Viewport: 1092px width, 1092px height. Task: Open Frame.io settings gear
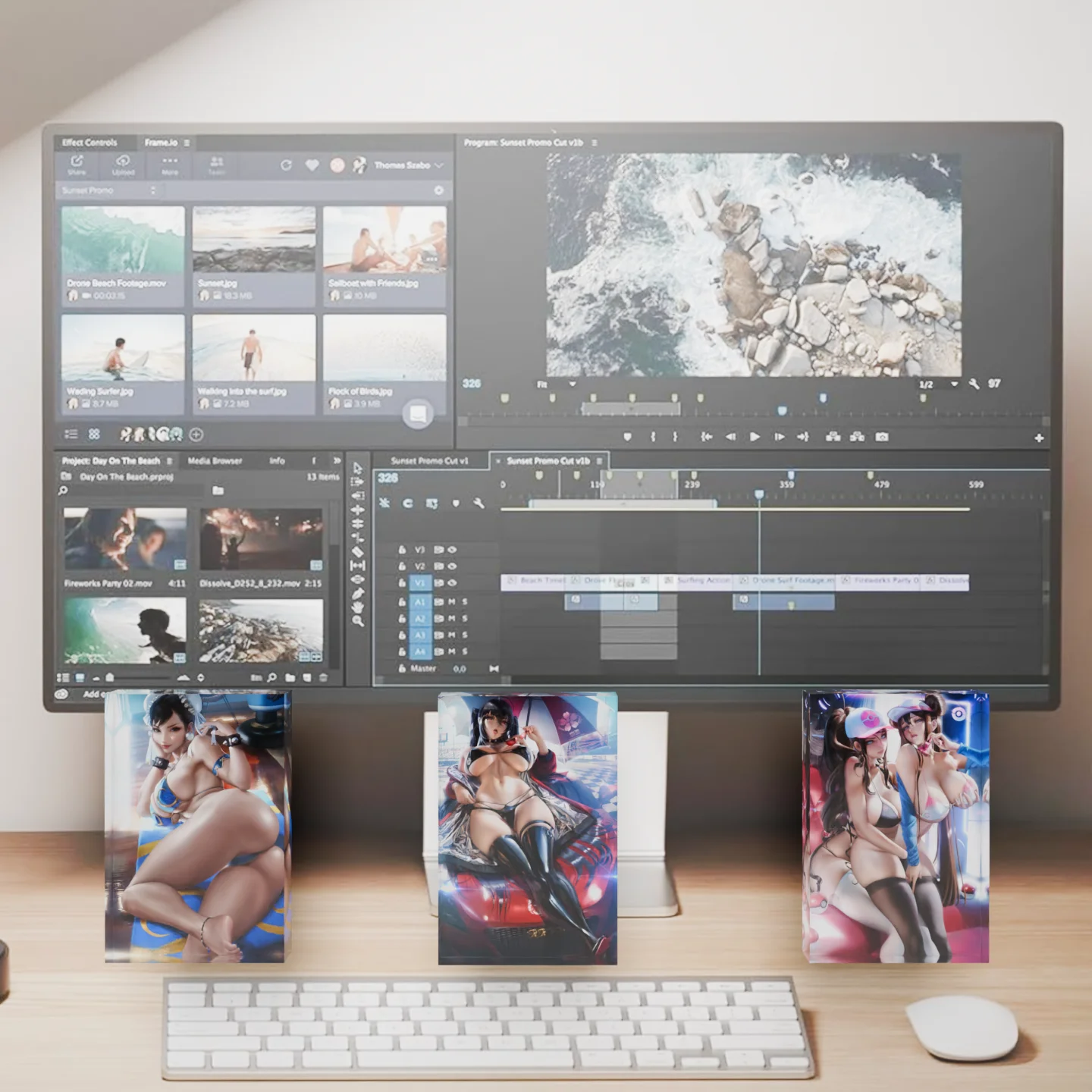438,190
